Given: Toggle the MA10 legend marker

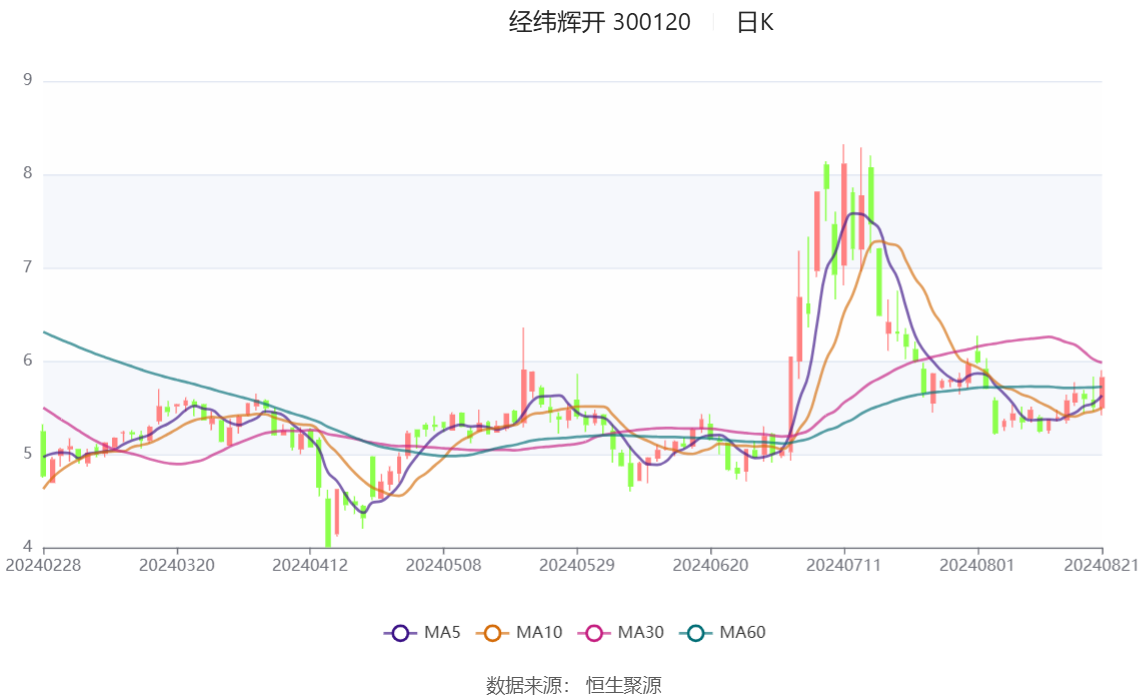Looking at the screenshot, I should (492, 632).
